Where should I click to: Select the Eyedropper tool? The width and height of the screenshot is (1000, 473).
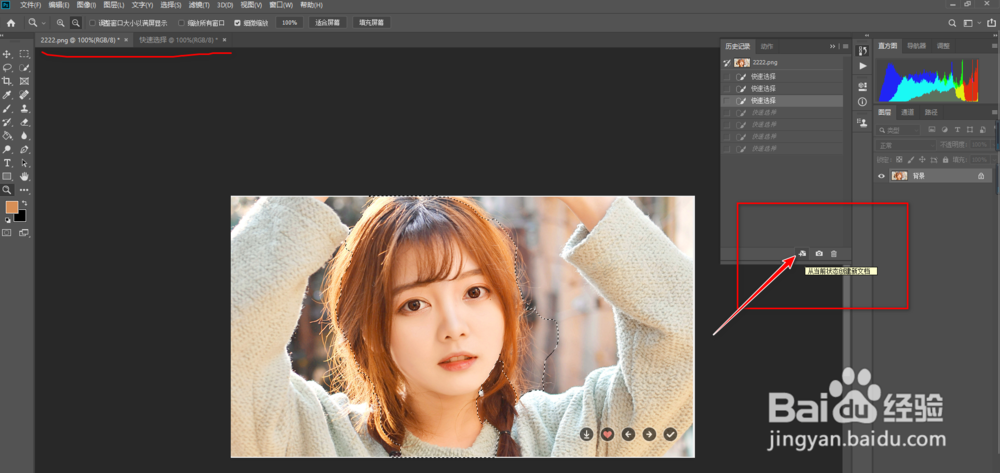[8, 95]
